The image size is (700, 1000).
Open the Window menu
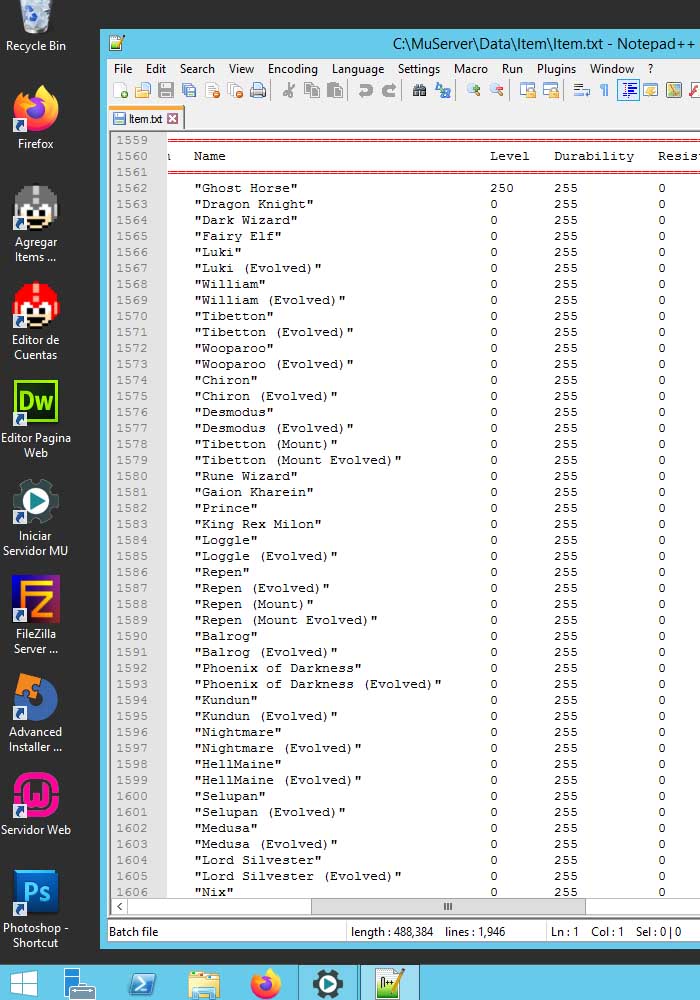click(611, 69)
